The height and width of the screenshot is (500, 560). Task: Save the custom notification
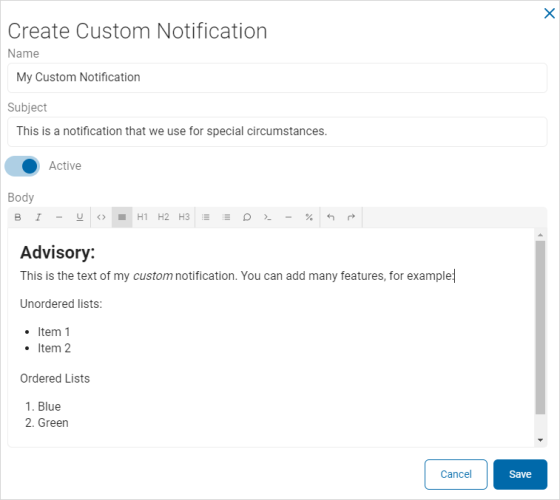tap(520, 474)
